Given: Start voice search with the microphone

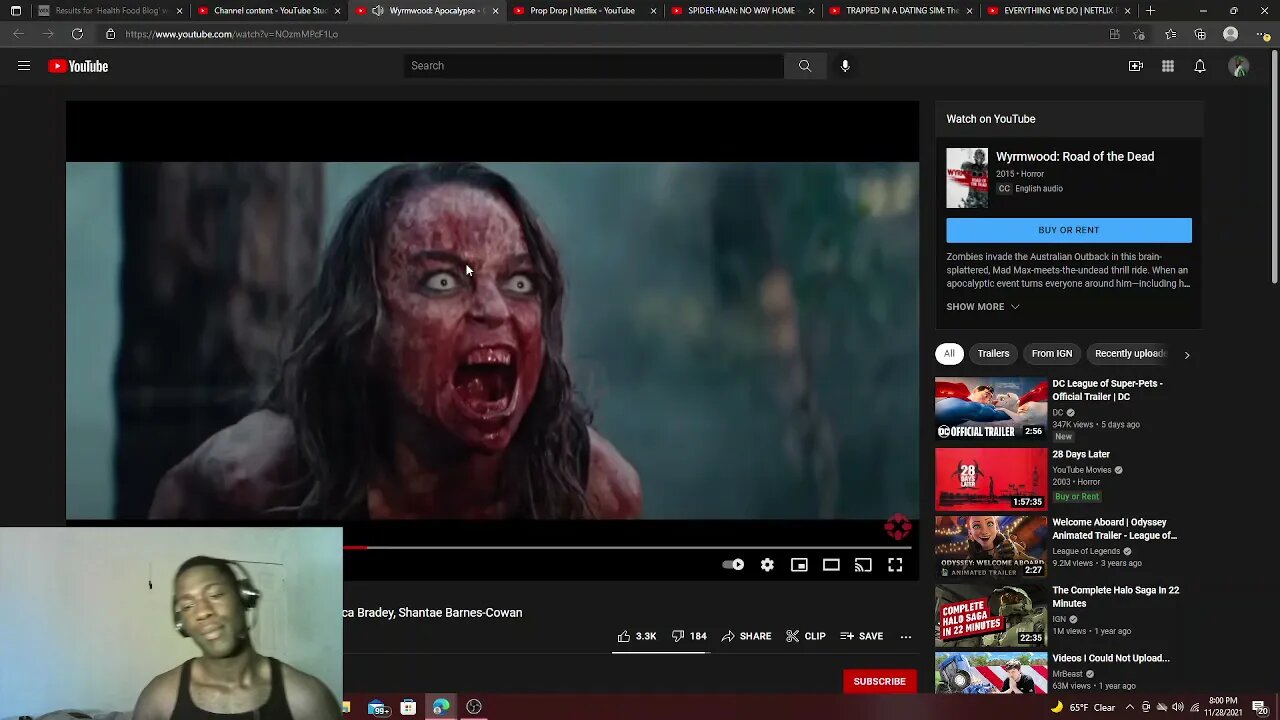Looking at the screenshot, I should tap(845, 66).
